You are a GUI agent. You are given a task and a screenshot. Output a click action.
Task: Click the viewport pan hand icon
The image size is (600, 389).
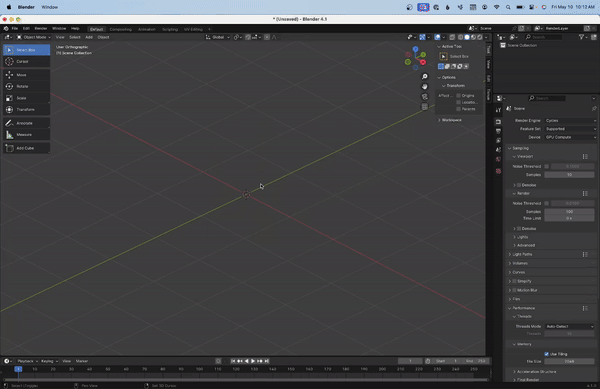(x=424, y=86)
